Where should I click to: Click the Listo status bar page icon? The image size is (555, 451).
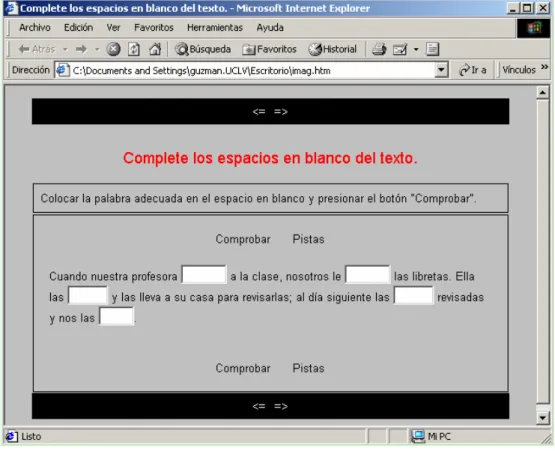[x=11, y=436]
